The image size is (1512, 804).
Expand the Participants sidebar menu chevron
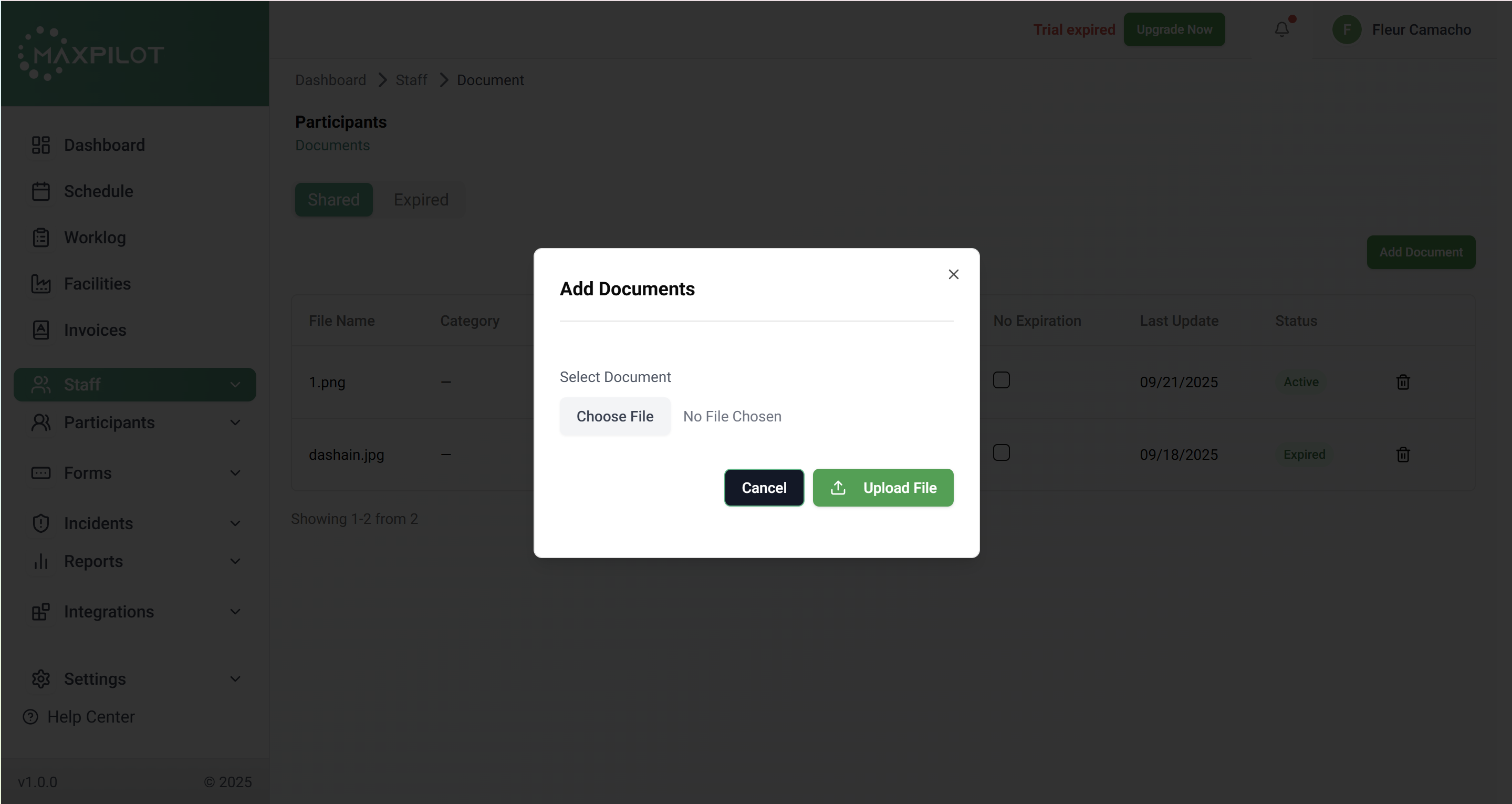pyautogui.click(x=235, y=423)
